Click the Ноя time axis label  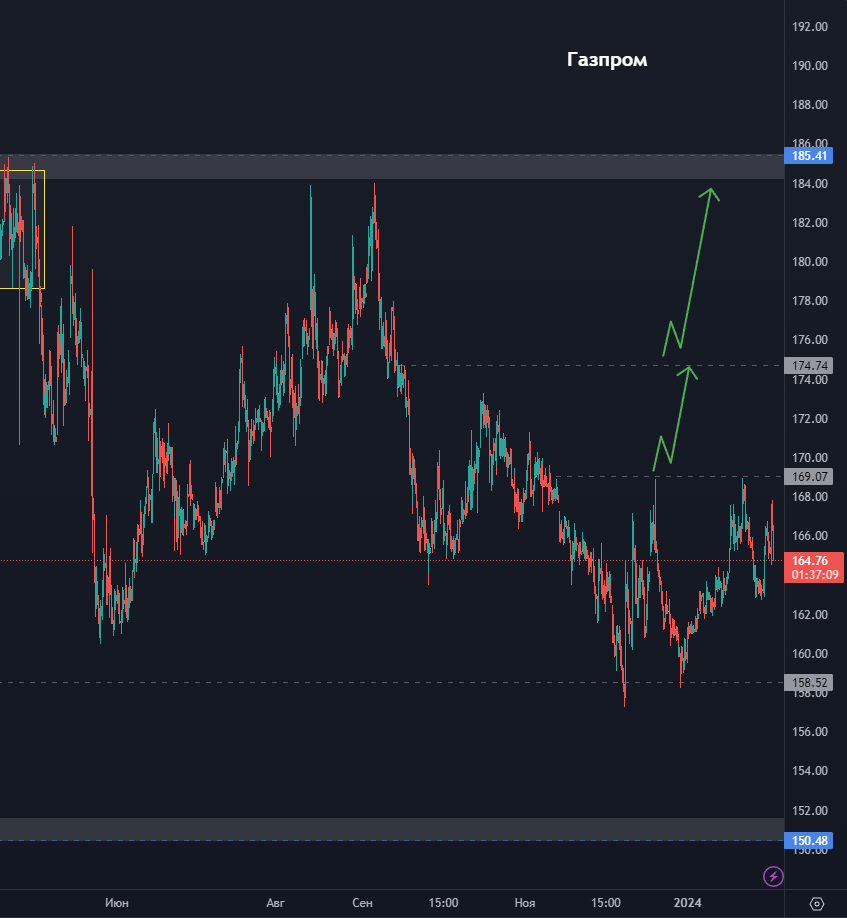[x=524, y=903]
